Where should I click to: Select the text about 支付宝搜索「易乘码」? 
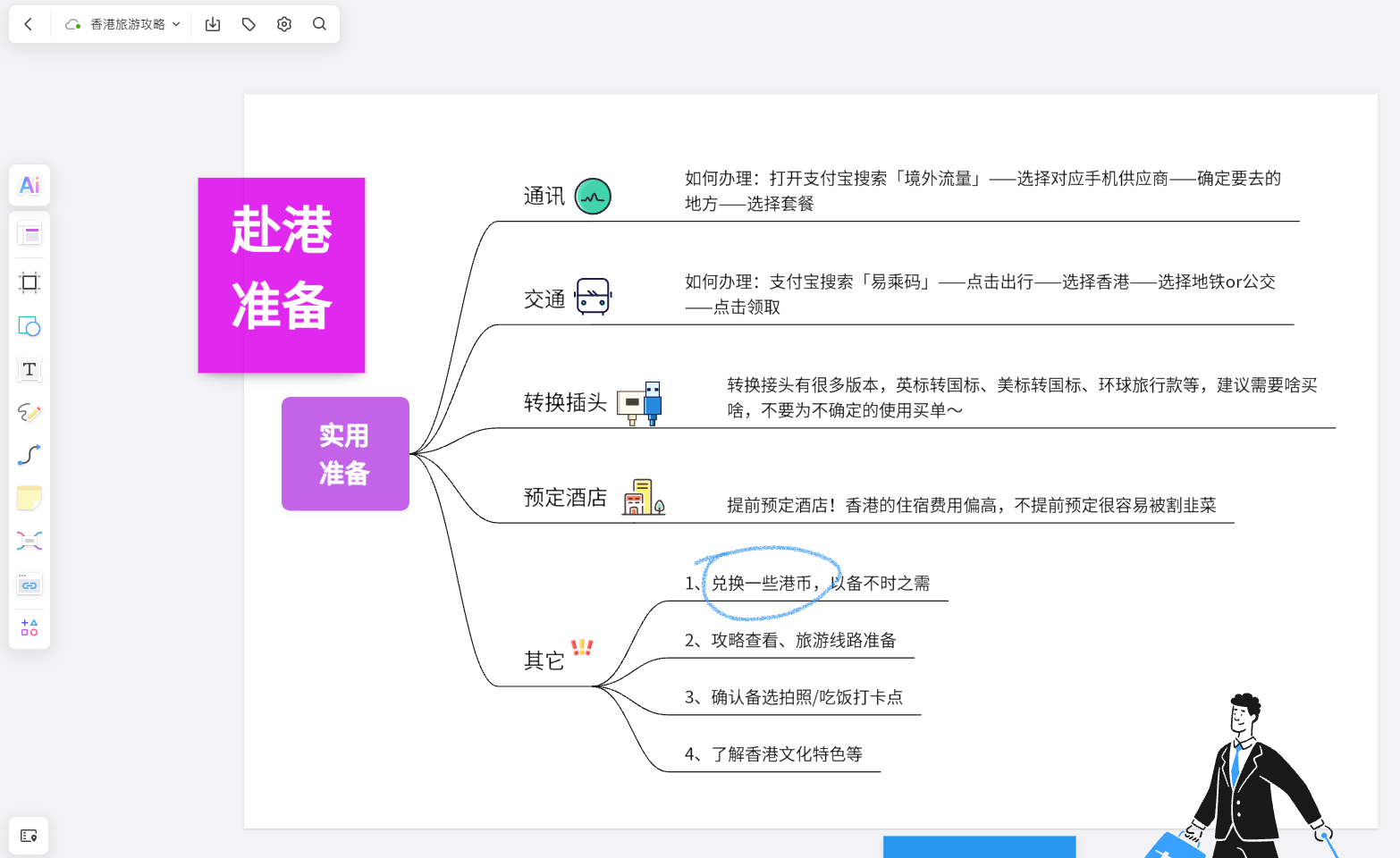980,295
